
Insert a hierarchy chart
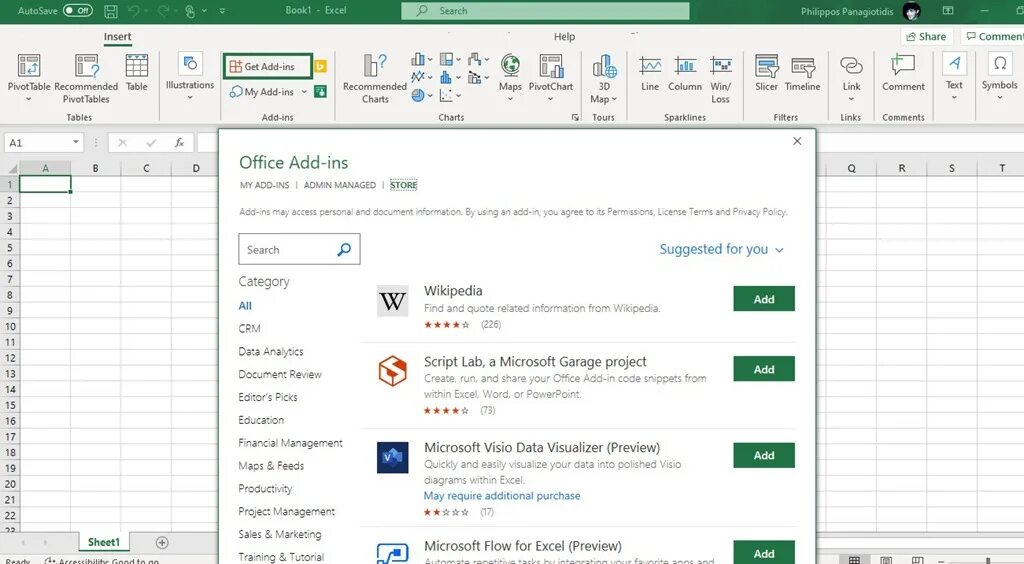click(450, 59)
